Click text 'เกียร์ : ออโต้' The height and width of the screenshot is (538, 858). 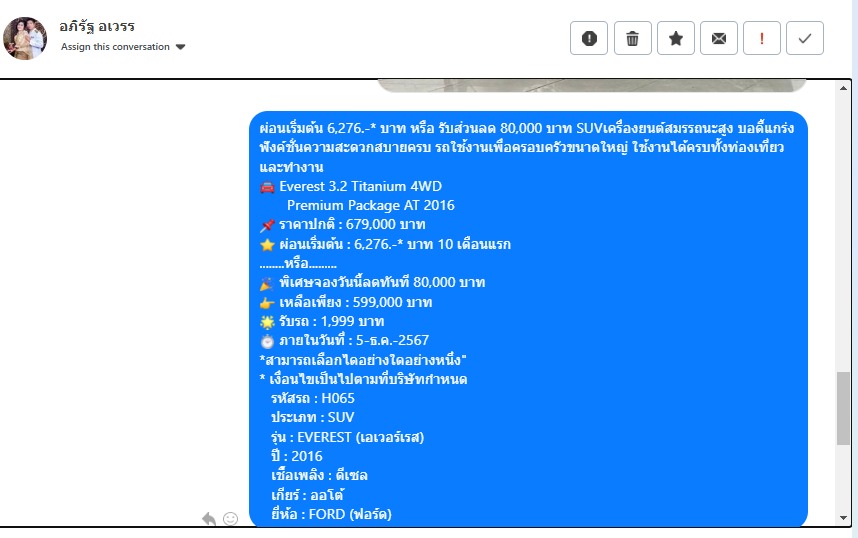pyautogui.click(x=307, y=495)
